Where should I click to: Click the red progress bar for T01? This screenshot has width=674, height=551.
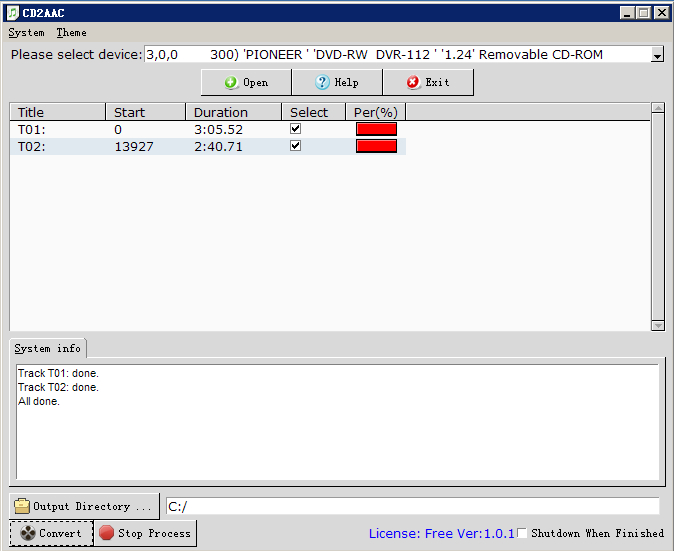[x=376, y=129]
